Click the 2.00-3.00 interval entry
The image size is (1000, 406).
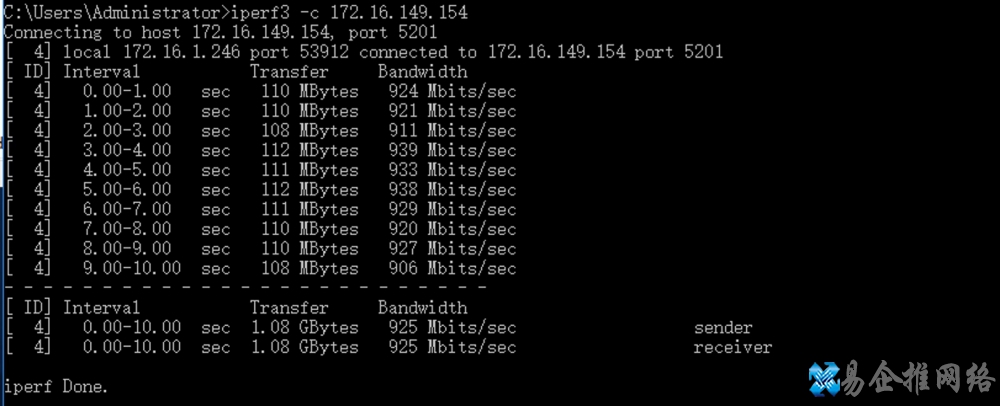pos(127,131)
